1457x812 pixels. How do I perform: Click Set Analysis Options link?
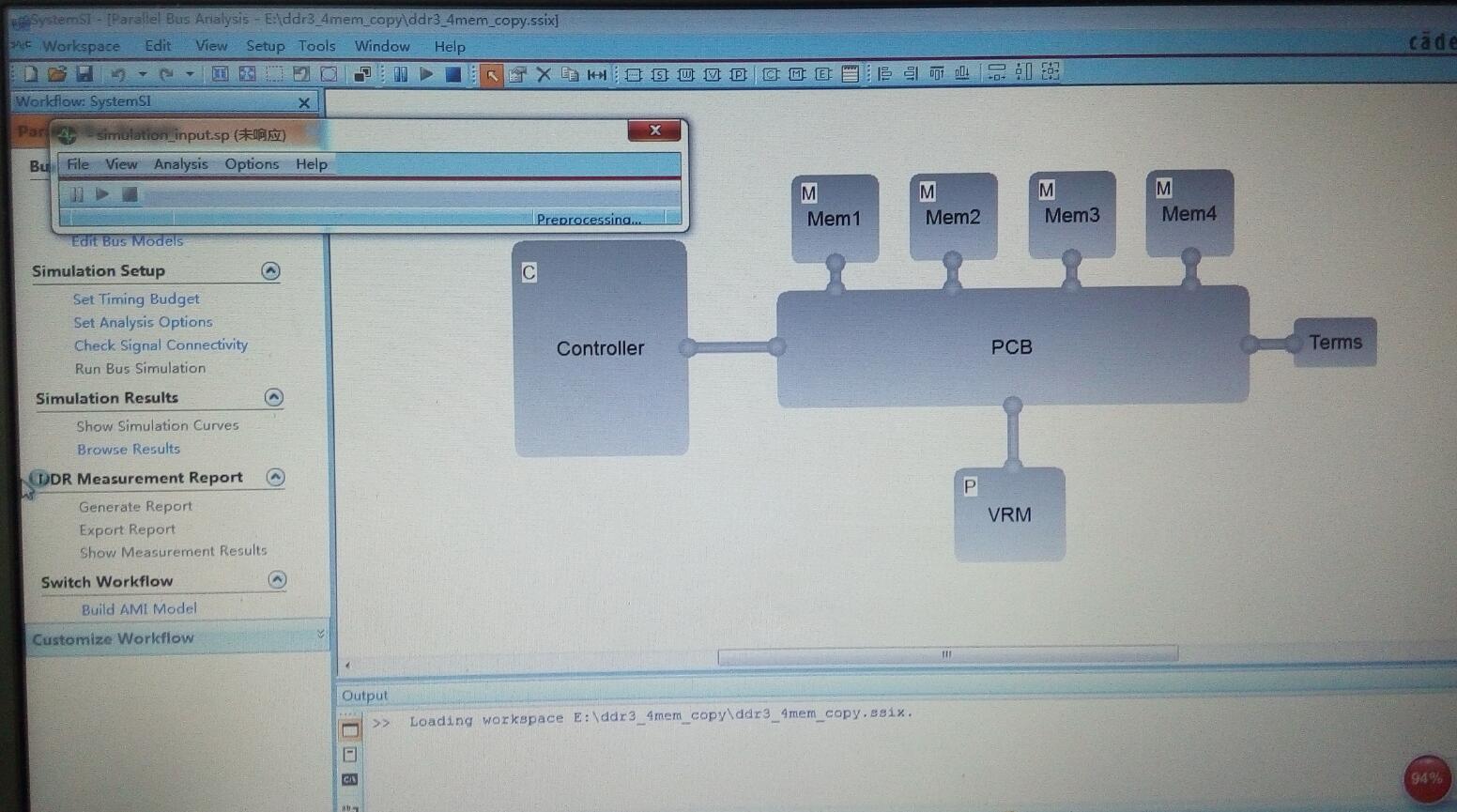[x=143, y=322]
